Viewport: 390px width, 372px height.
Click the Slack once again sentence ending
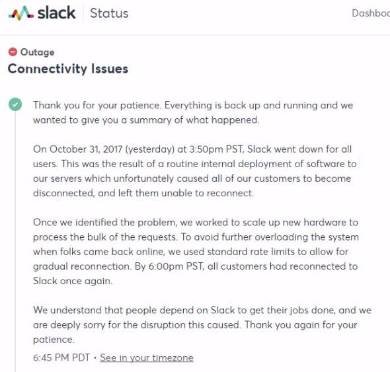(72, 281)
